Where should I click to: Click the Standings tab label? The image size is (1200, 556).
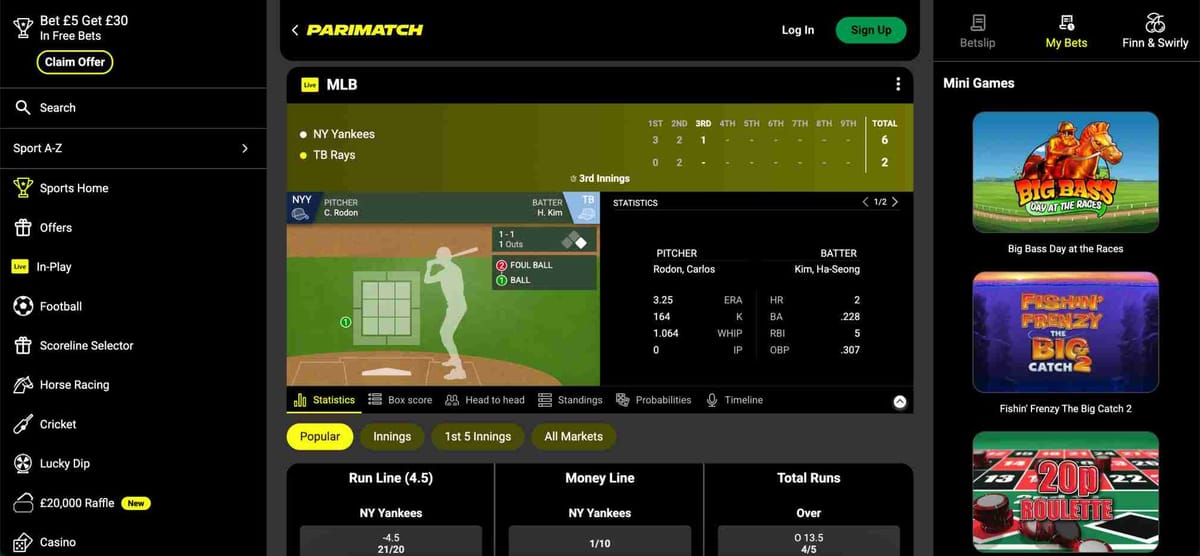click(x=580, y=400)
